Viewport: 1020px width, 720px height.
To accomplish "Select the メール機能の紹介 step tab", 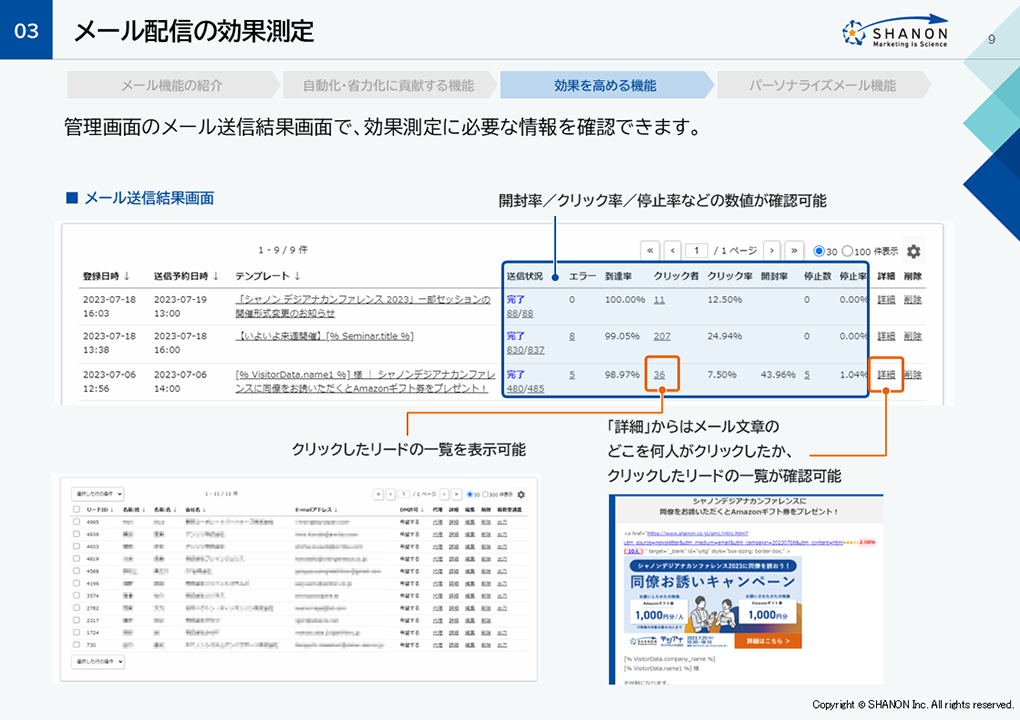I will 172,85.
